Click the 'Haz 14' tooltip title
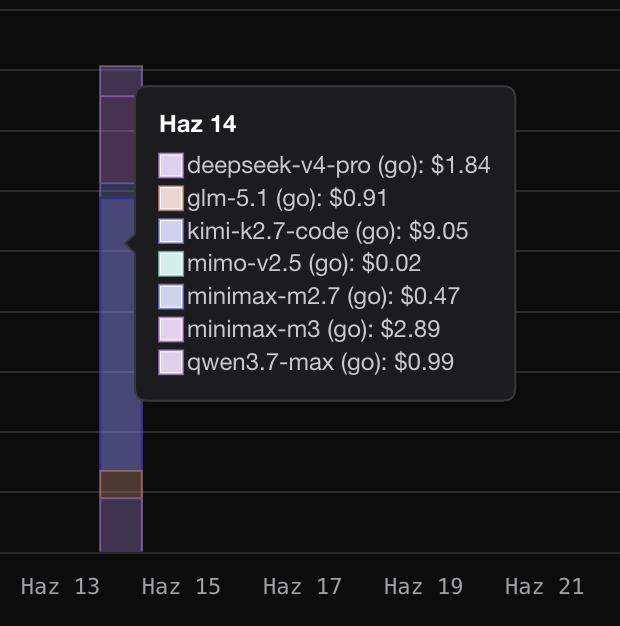The height and width of the screenshot is (626, 620). click(x=198, y=124)
